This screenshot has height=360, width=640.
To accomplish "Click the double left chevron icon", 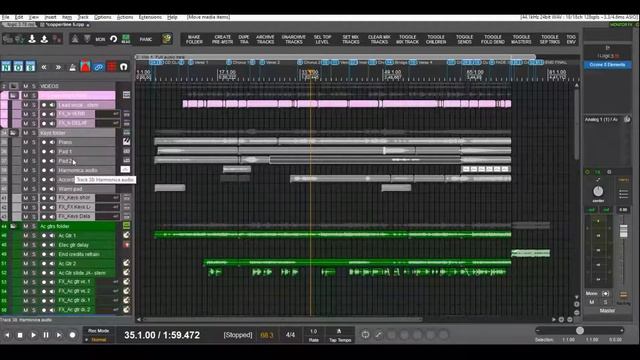I will (x=44, y=67).
